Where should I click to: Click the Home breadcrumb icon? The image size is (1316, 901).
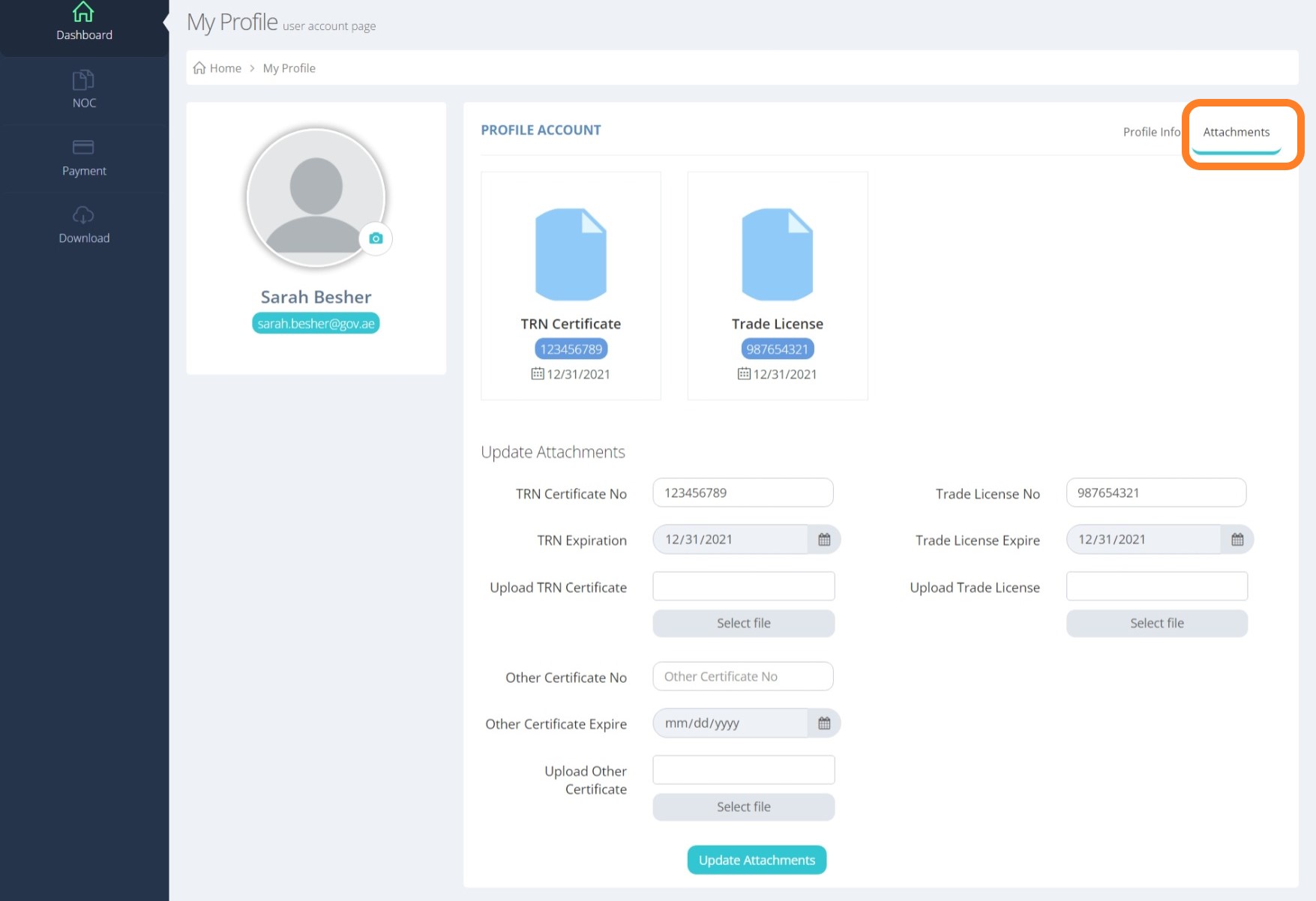coord(199,68)
